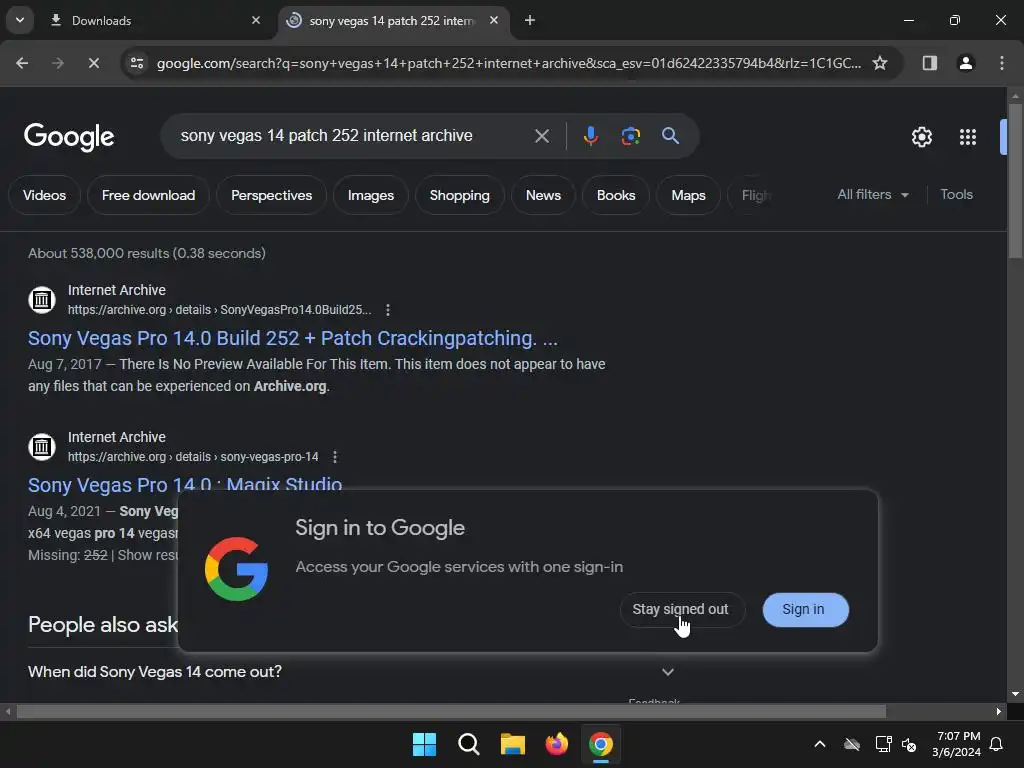Select the sony vegas 14 patch tab
This screenshot has height=768, width=1024.
392,20
